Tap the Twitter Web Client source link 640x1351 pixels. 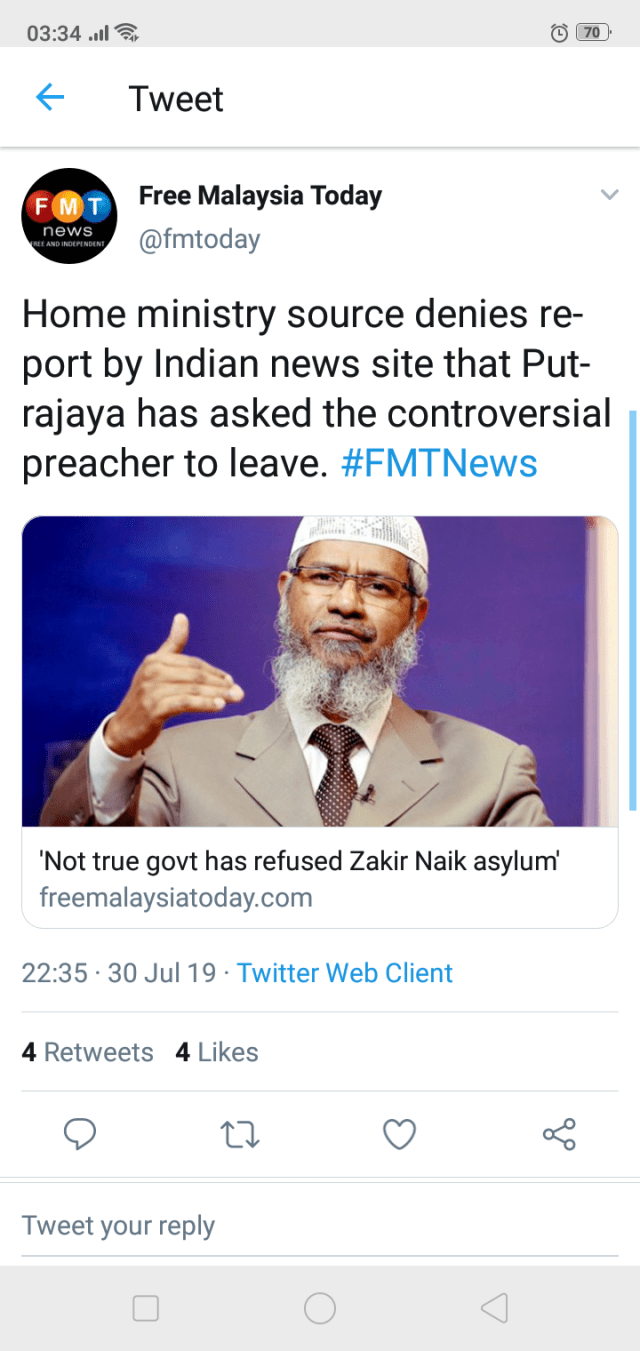pyautogui.click(x=345, y=973)
